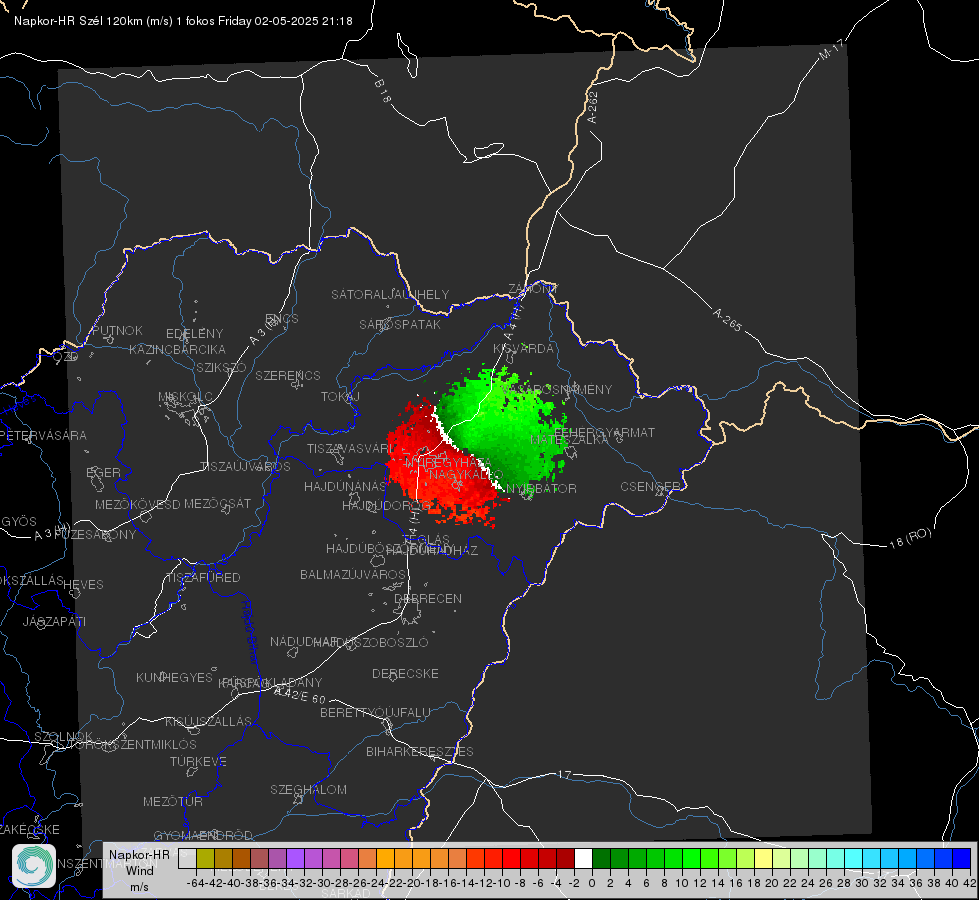The height and width of the screenshot is (900, 979).
Task: Click the radar title text 'Napkor-HR Szél 120km'
Action: (x=79, y=21)
